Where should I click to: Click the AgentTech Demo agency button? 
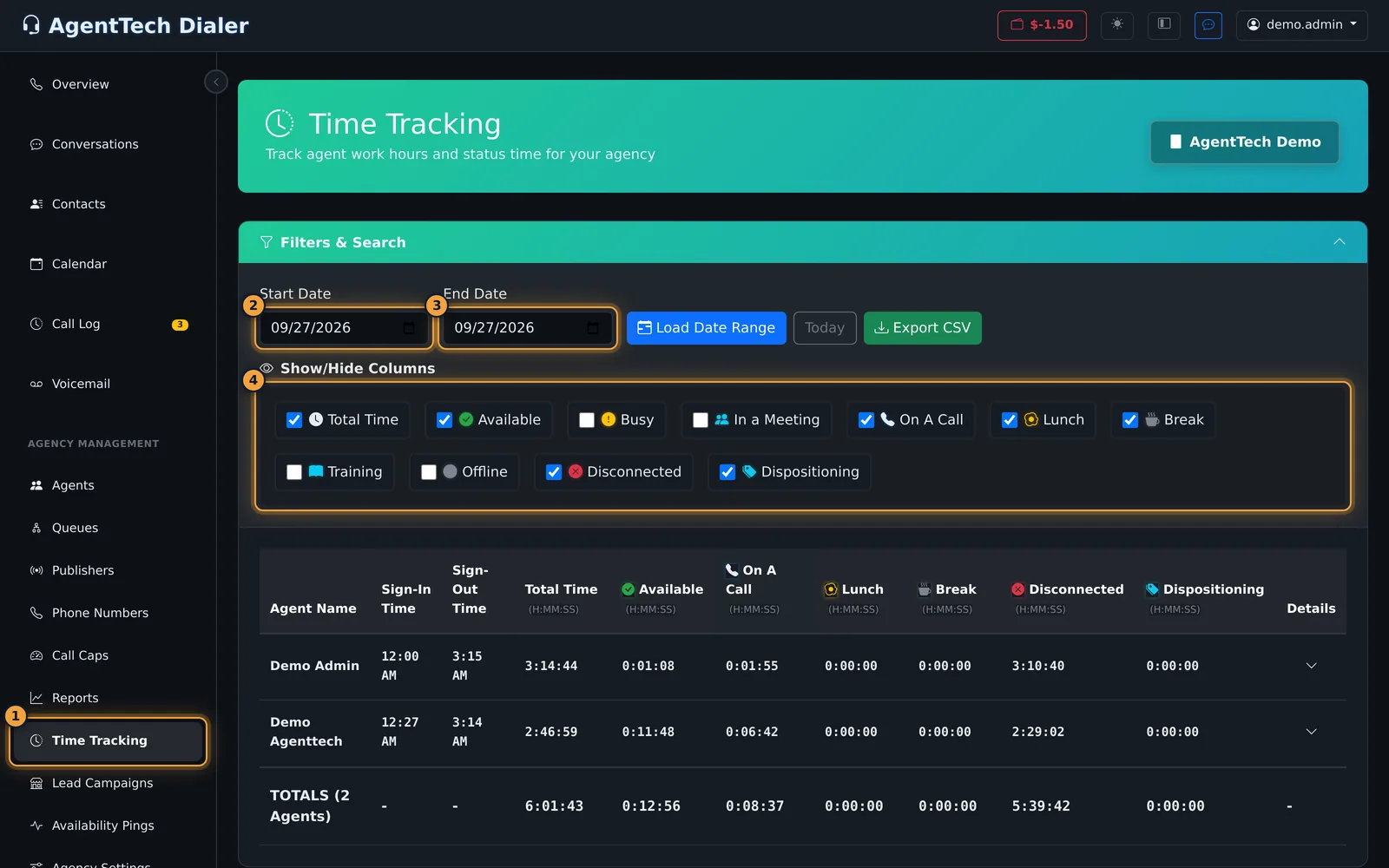click(1245, 142)
